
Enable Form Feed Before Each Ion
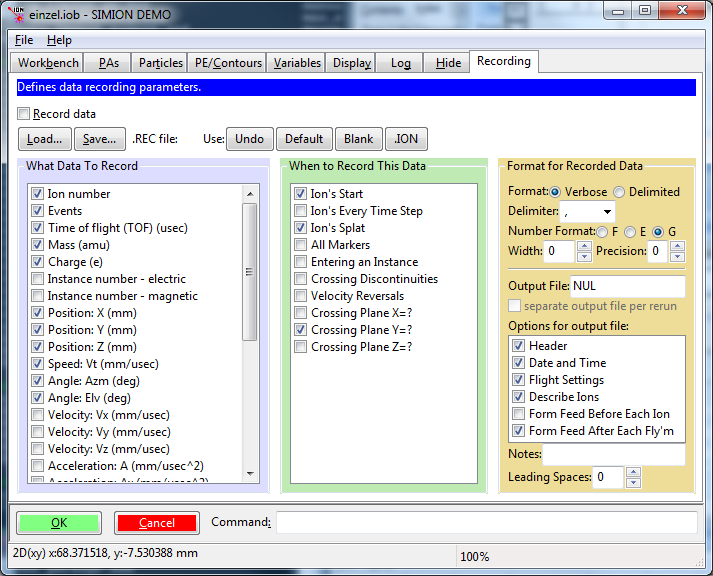[518, 414]
